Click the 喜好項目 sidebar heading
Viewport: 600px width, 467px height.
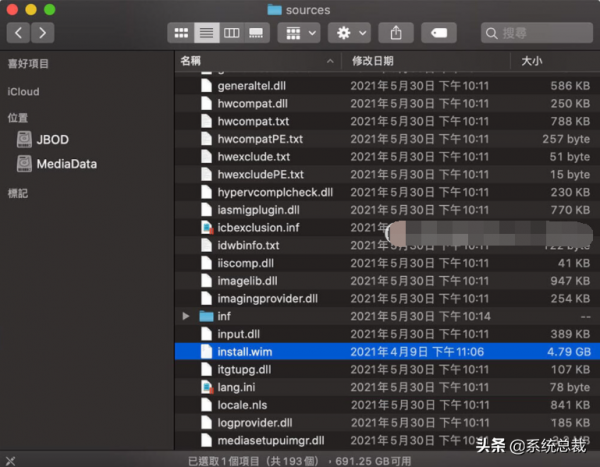coord(28,64)
